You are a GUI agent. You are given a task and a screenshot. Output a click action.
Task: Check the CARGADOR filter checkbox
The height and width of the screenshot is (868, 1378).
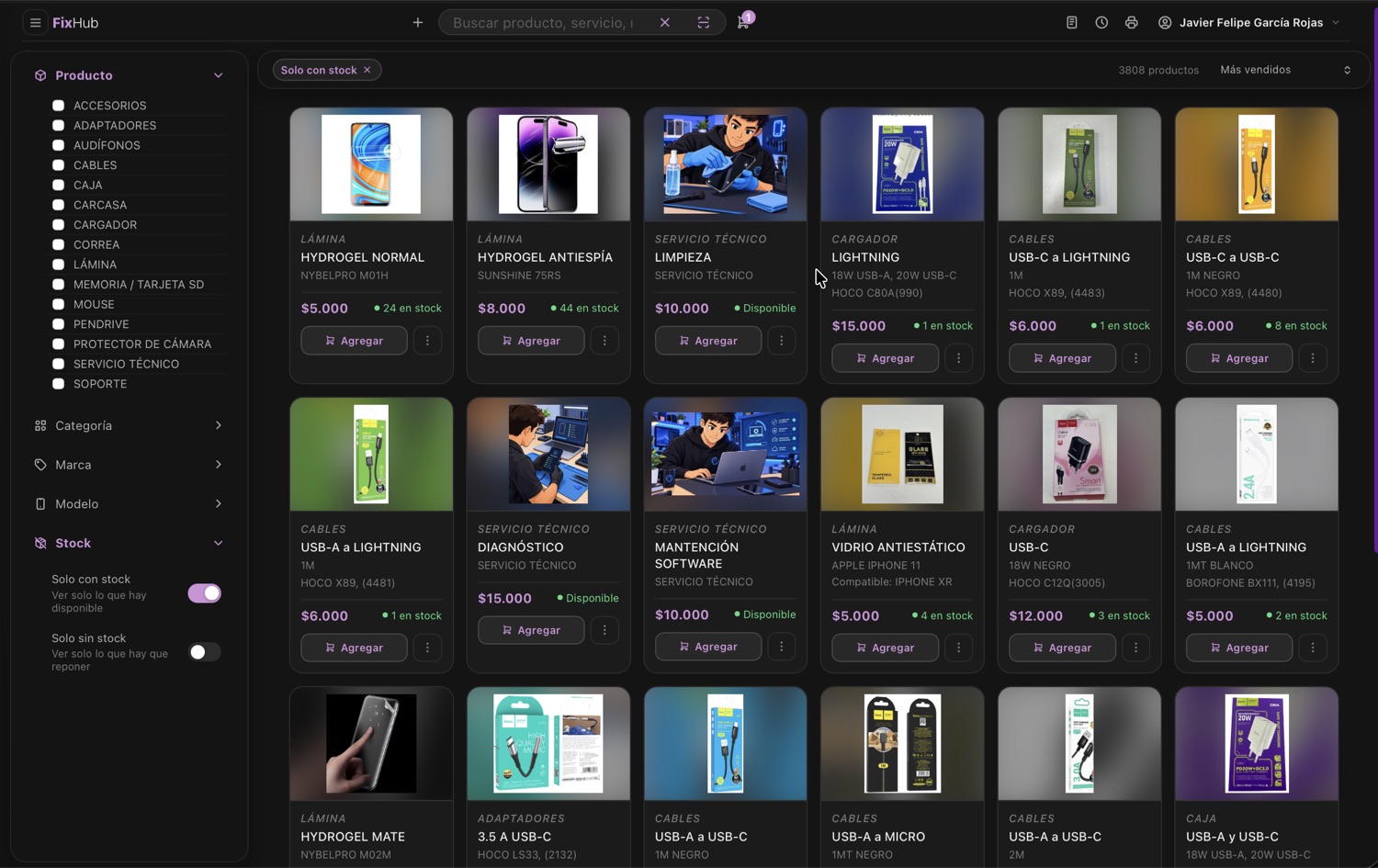pyautogui.click(x=58, y=225)
